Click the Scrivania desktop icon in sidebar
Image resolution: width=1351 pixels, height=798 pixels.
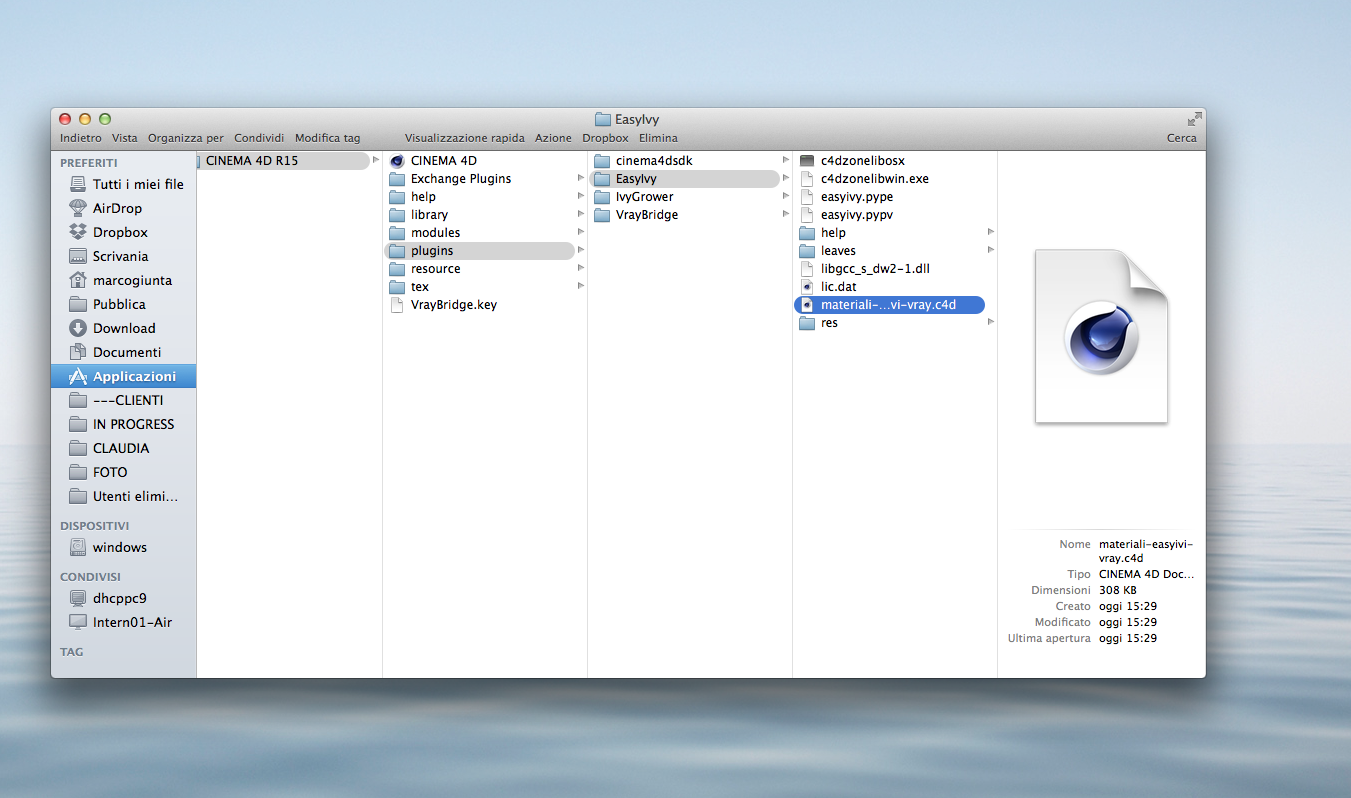(x=78, y=256)
